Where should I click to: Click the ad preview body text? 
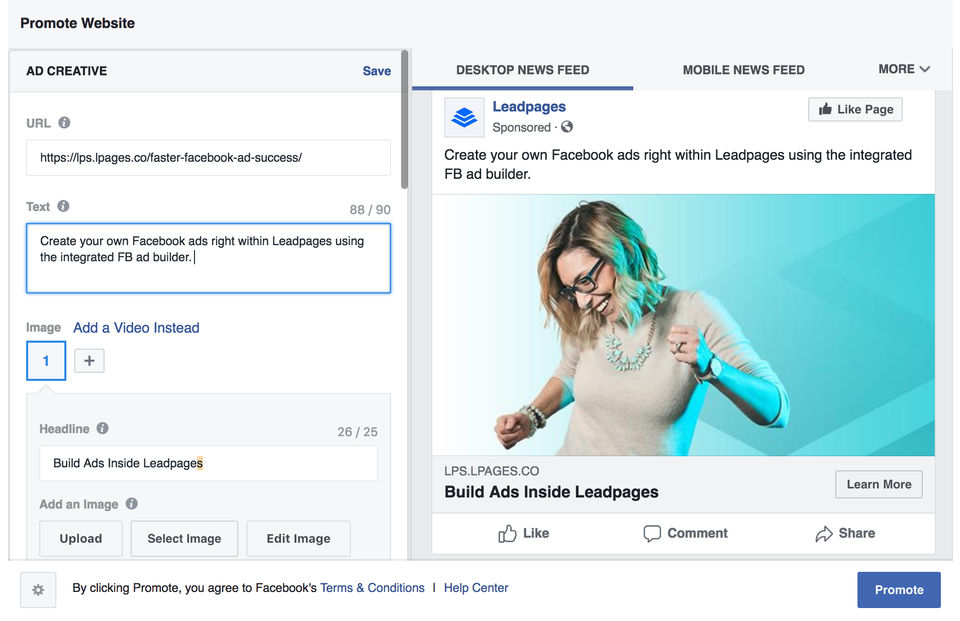pos(678,164)
